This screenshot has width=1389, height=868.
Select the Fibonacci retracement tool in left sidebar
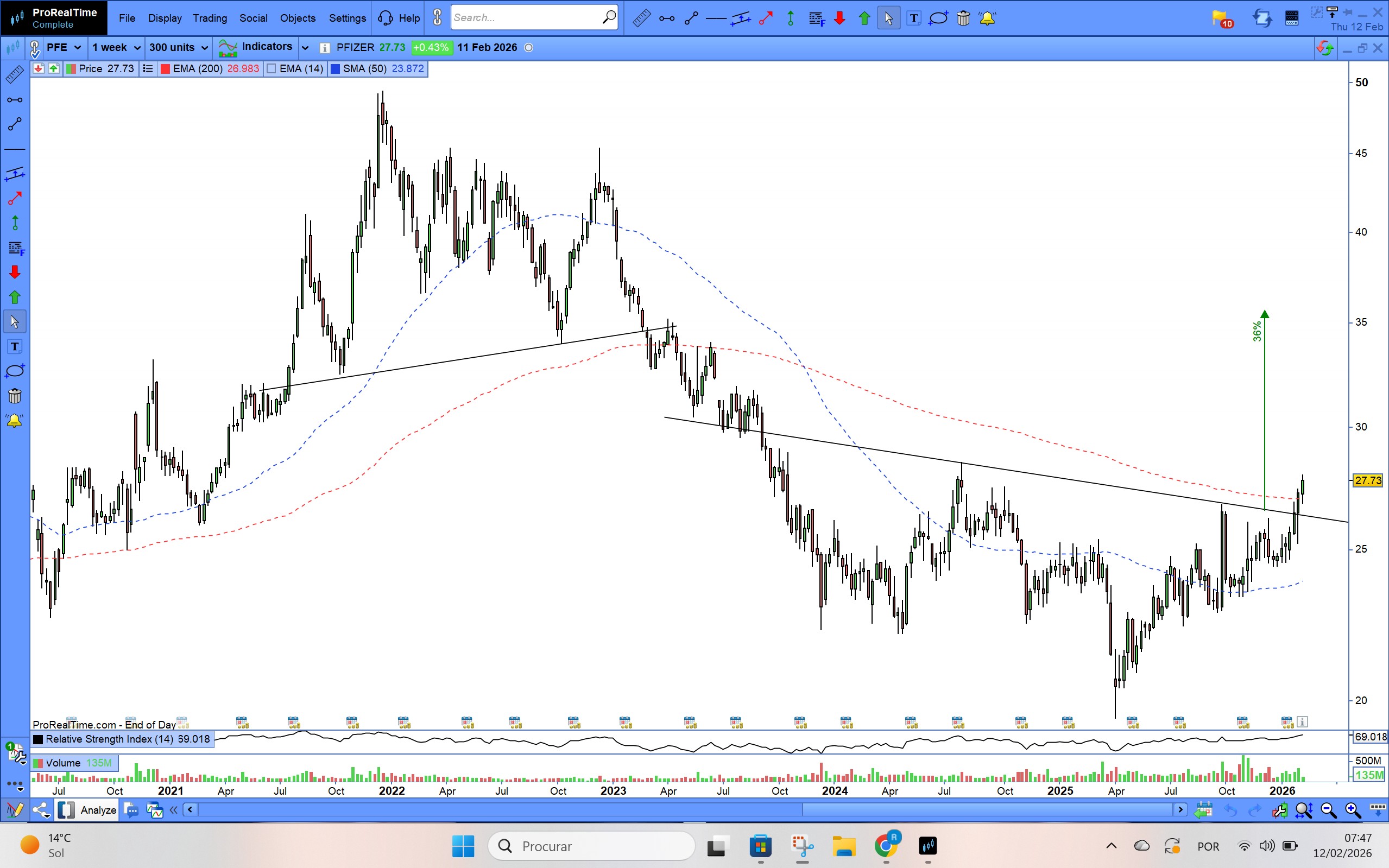click(16, 248)
